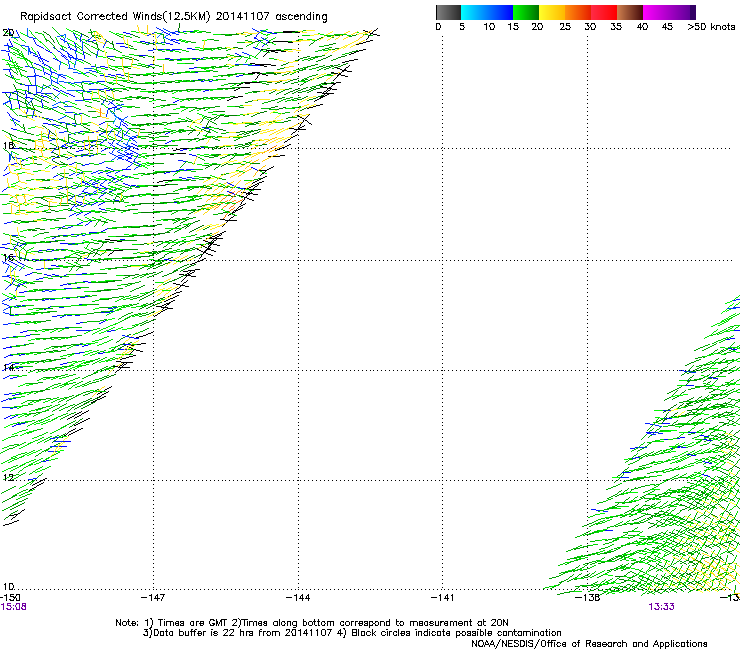Image resolution: width=740 pixels, height=650 pixels.
Task: Select the green 15-20 knots color swatch
Action: coord(526,12)
